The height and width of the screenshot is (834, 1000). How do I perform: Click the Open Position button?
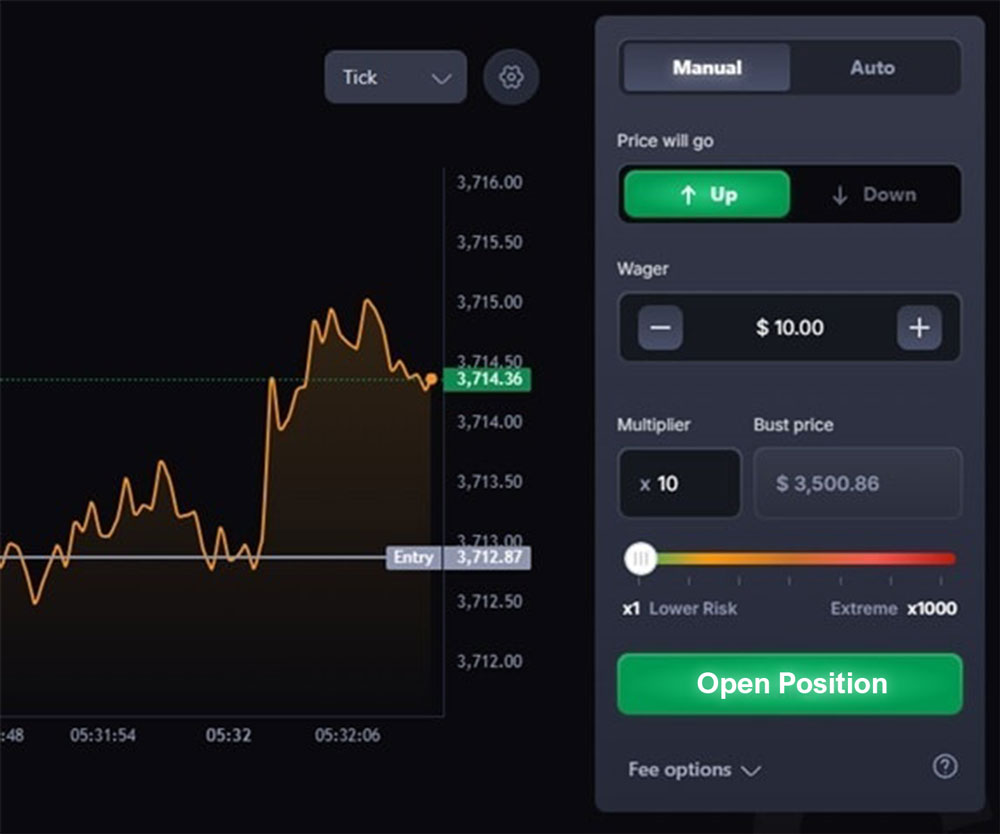pos(789,684)
